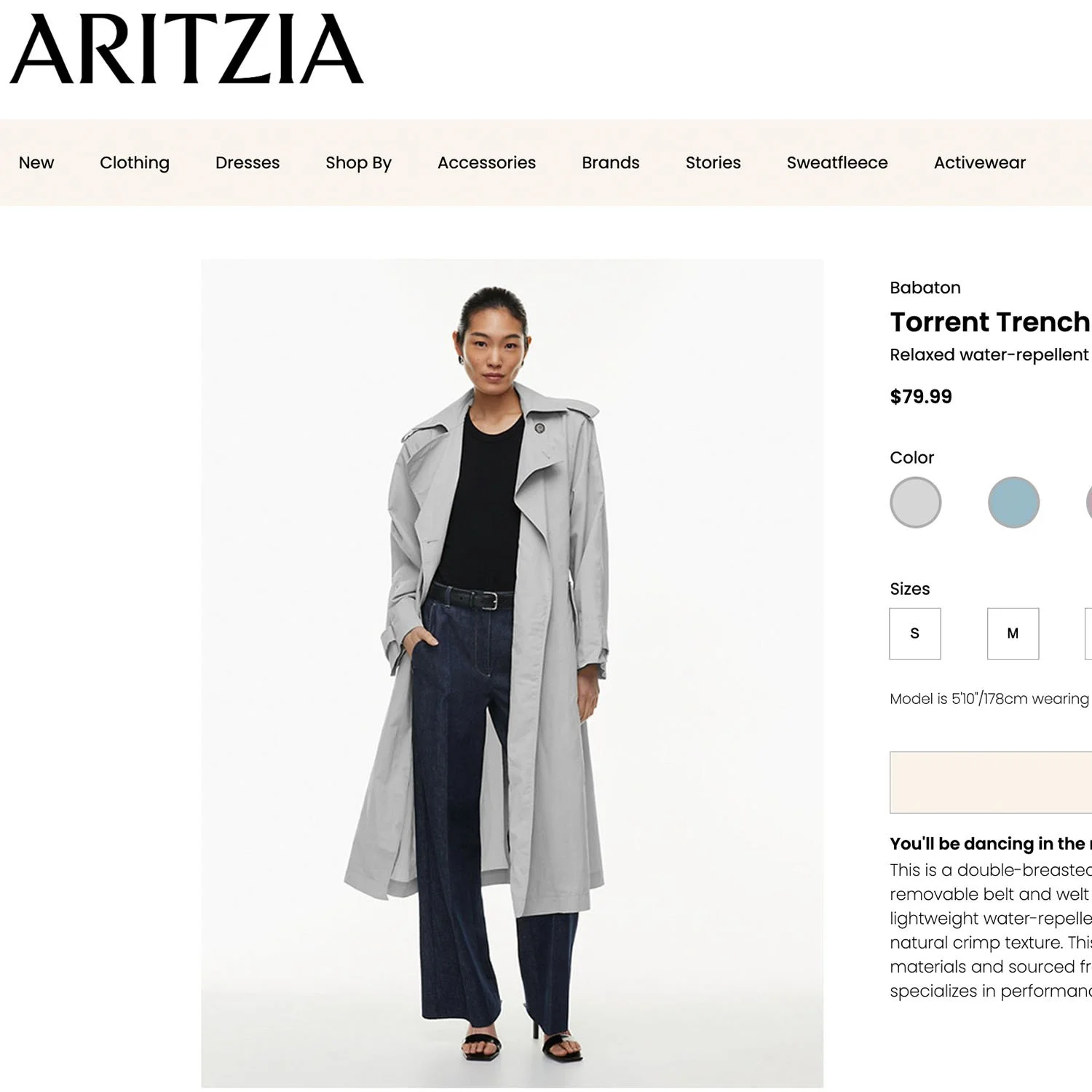Select the light grey color swatch
Image resolution: width=1092 pixels, height=1092 pixels.
[915, 502]
